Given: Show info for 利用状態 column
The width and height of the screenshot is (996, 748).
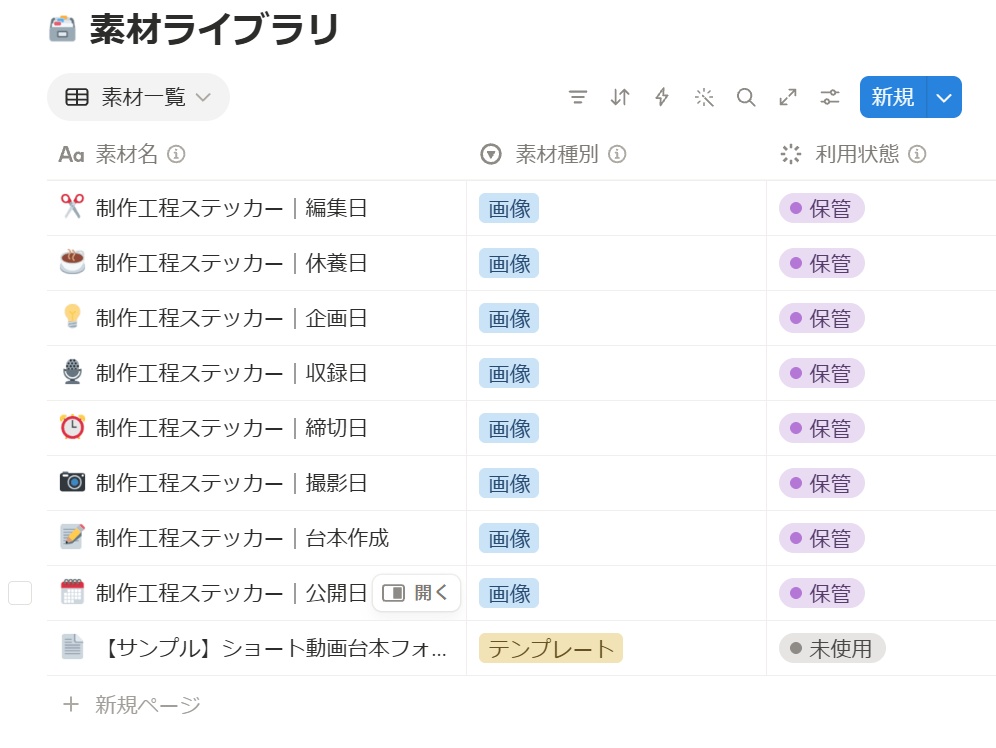Looking at the screenshot, I should (917, 154).
